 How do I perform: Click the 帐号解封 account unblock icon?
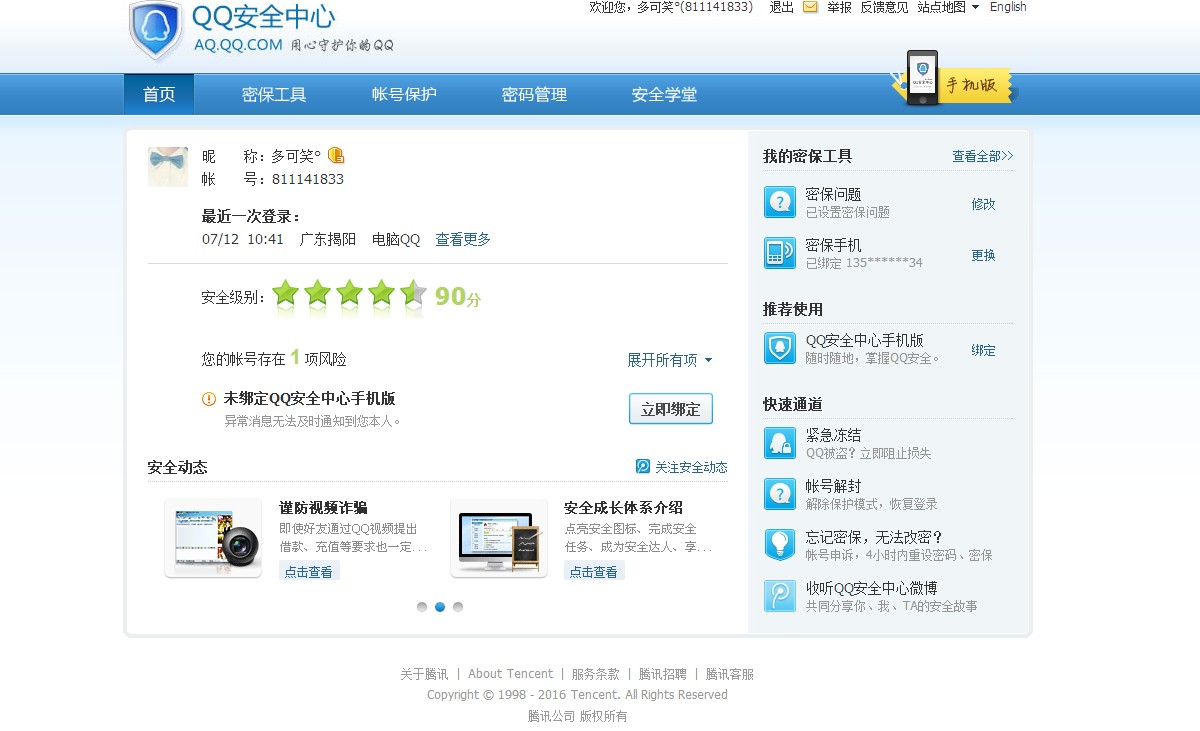[780, 494]
